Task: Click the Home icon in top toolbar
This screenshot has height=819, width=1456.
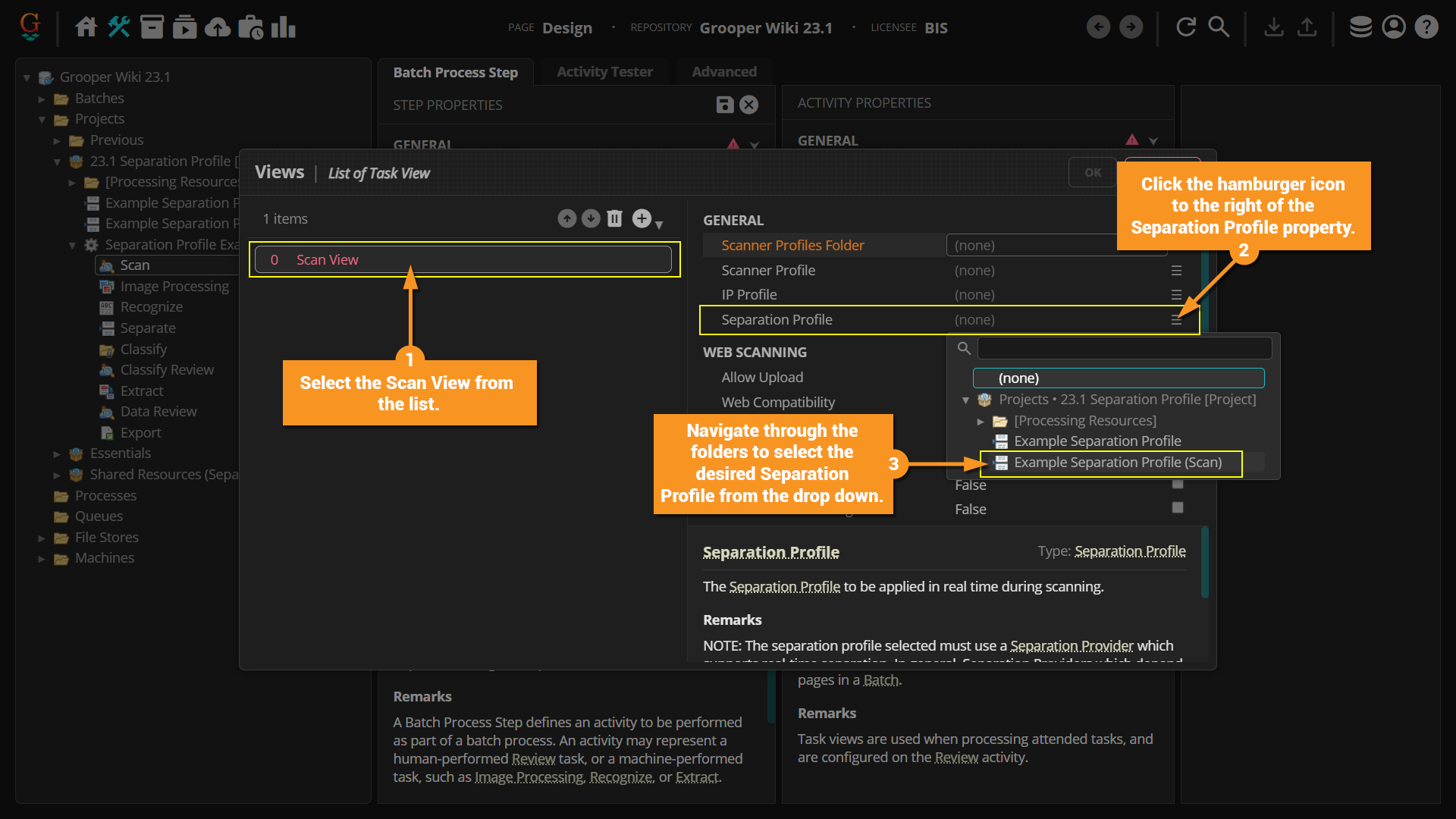Action: click(x=86, y=27)
